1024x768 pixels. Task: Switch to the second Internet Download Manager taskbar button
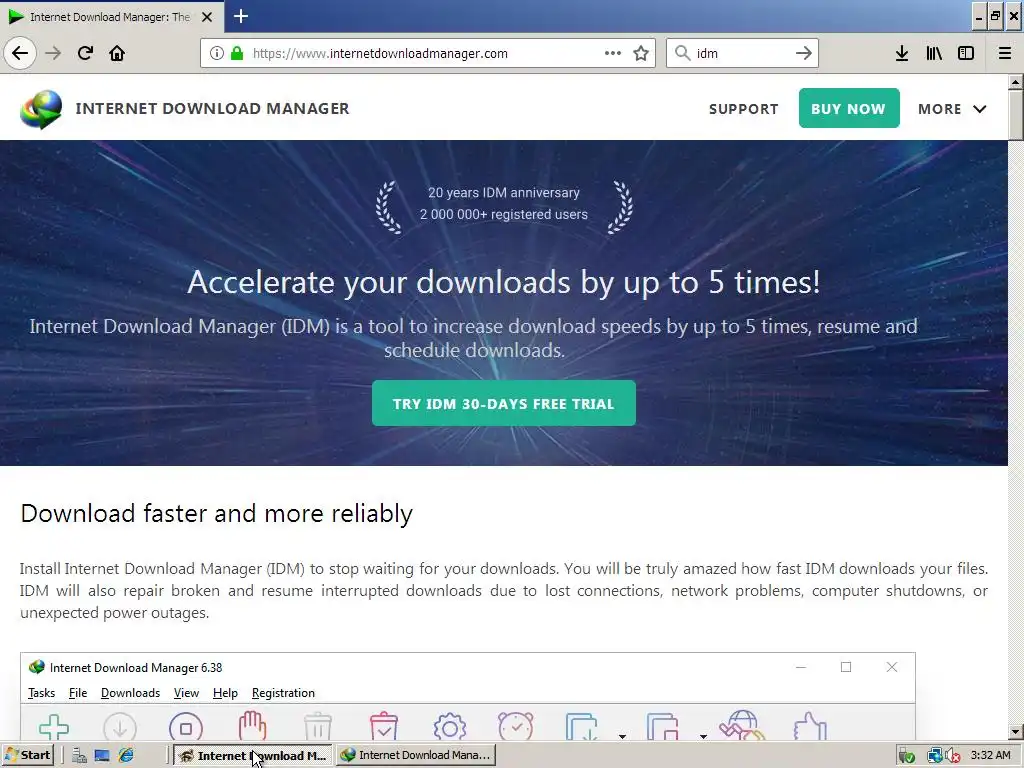[416, 755]
